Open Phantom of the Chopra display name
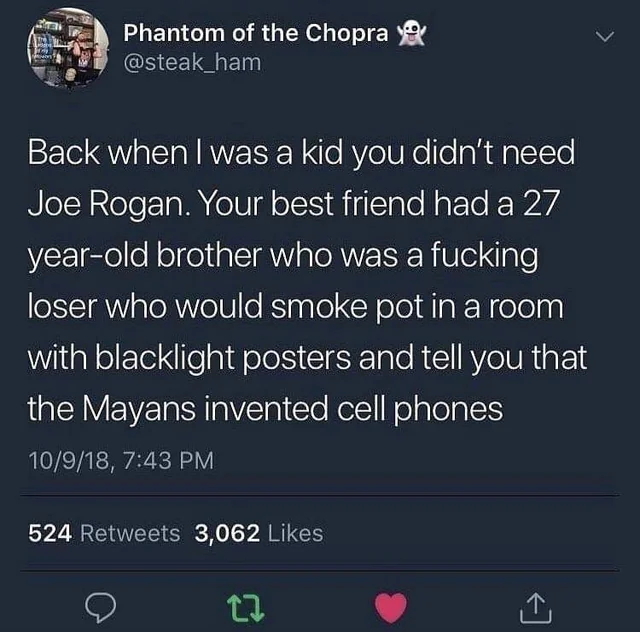Viewport: 640px width, 632px height. point(256,33)
